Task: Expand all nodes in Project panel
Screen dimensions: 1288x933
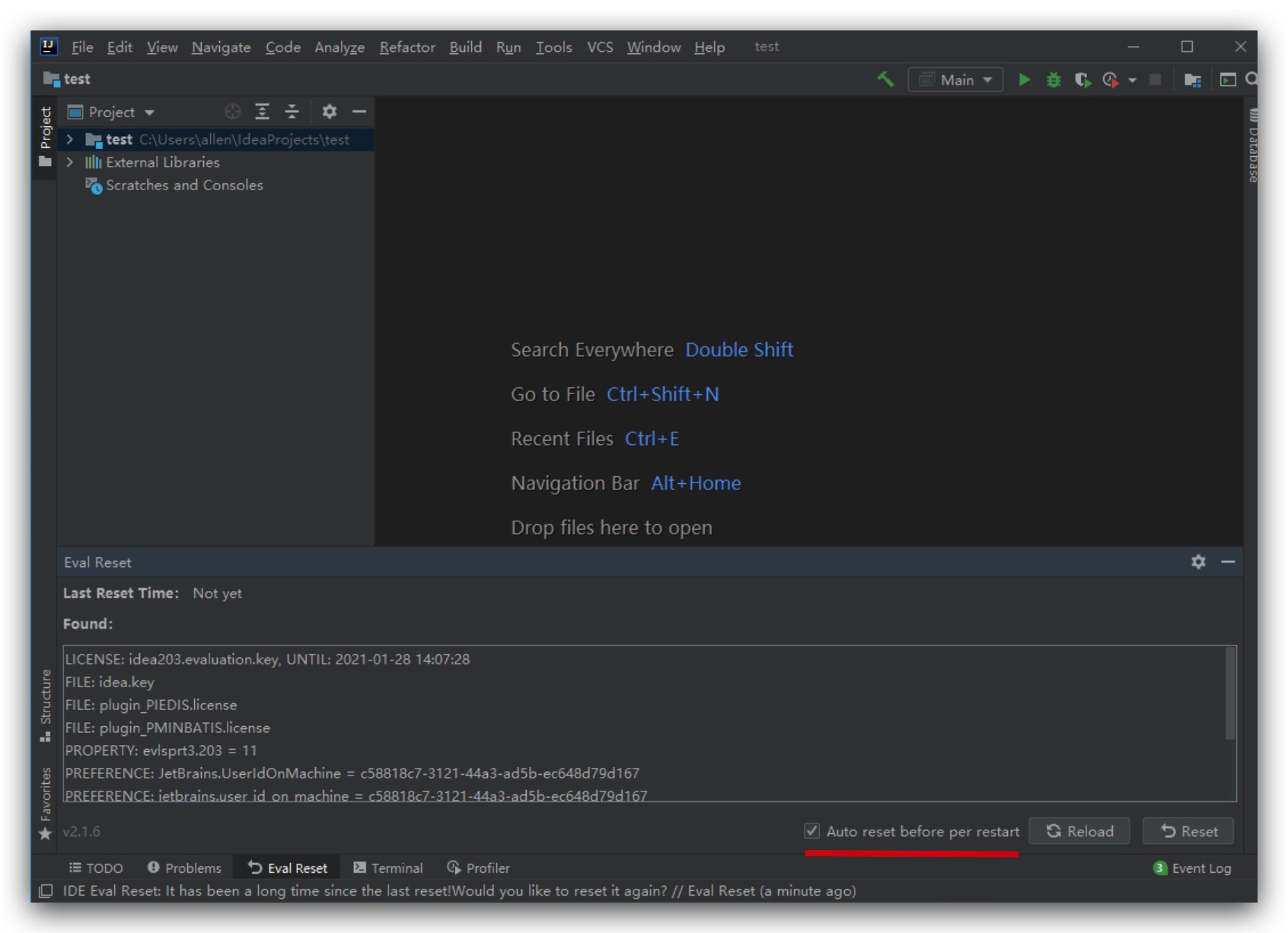Action: pos(263,112)
